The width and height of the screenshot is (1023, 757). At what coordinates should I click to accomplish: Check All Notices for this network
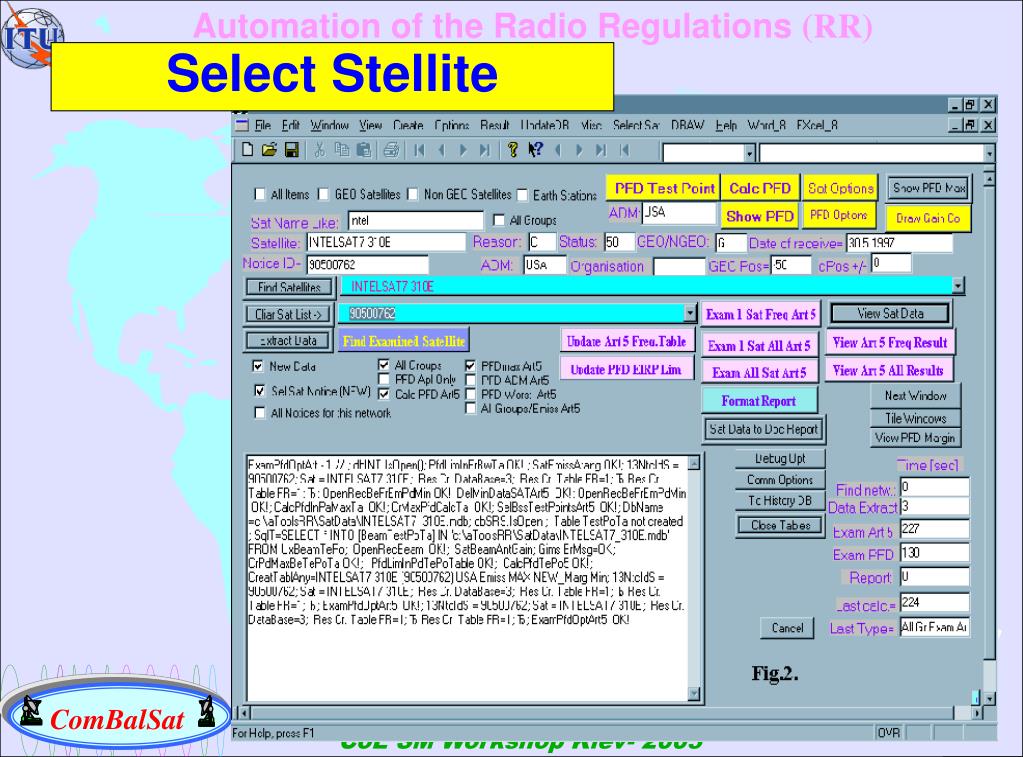tap(260, 412)
